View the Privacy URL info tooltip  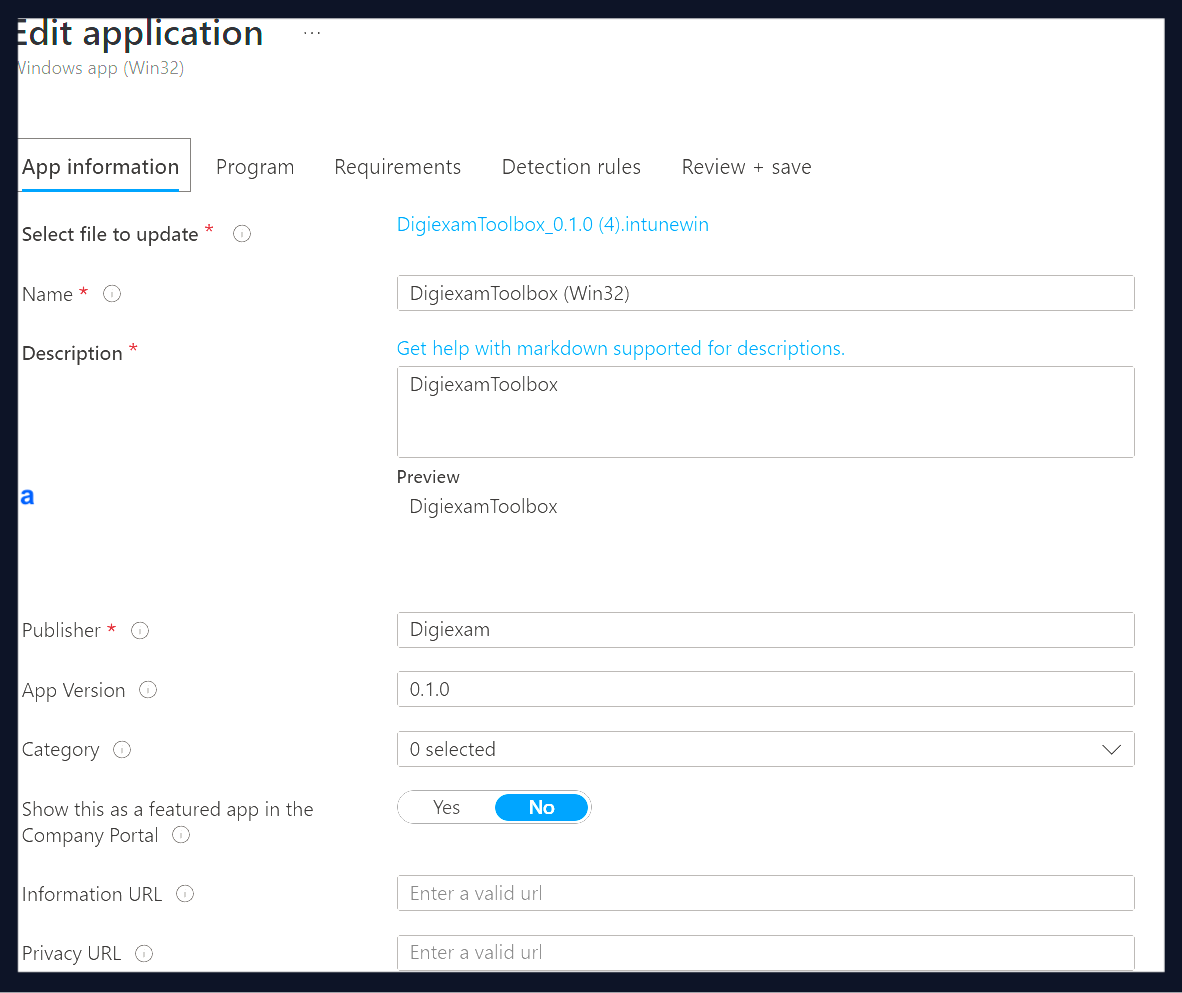[144, 953]
